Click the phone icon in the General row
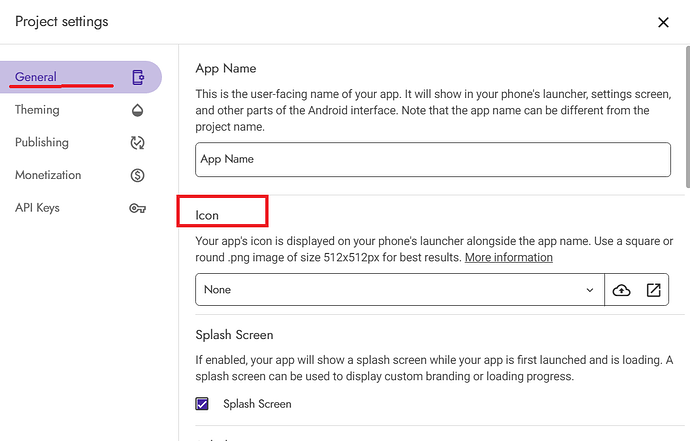The image size is (690, 441). click(138, 78)
